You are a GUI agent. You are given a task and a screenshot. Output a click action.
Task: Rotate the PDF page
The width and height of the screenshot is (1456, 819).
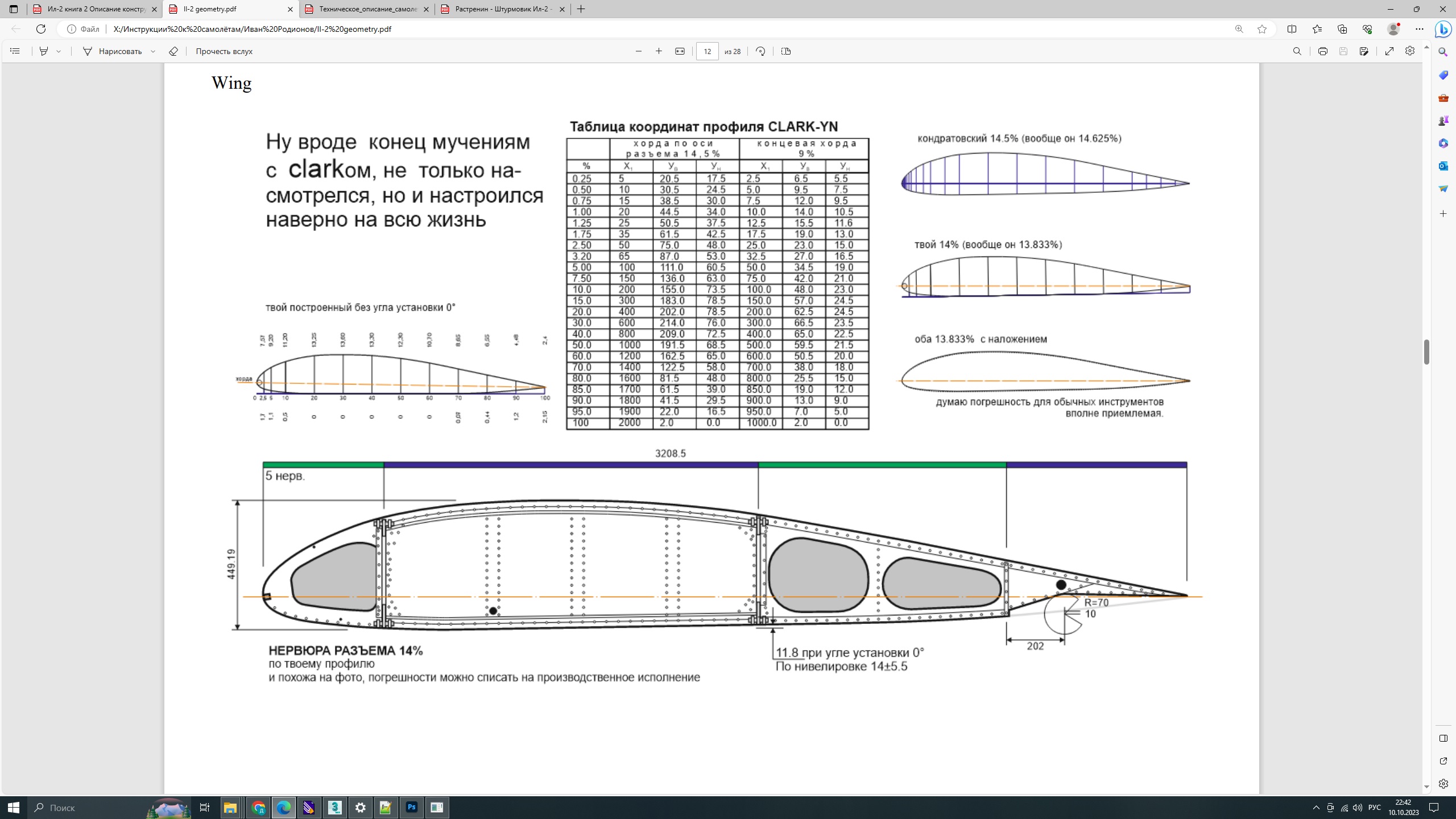(x=760, y=51)
